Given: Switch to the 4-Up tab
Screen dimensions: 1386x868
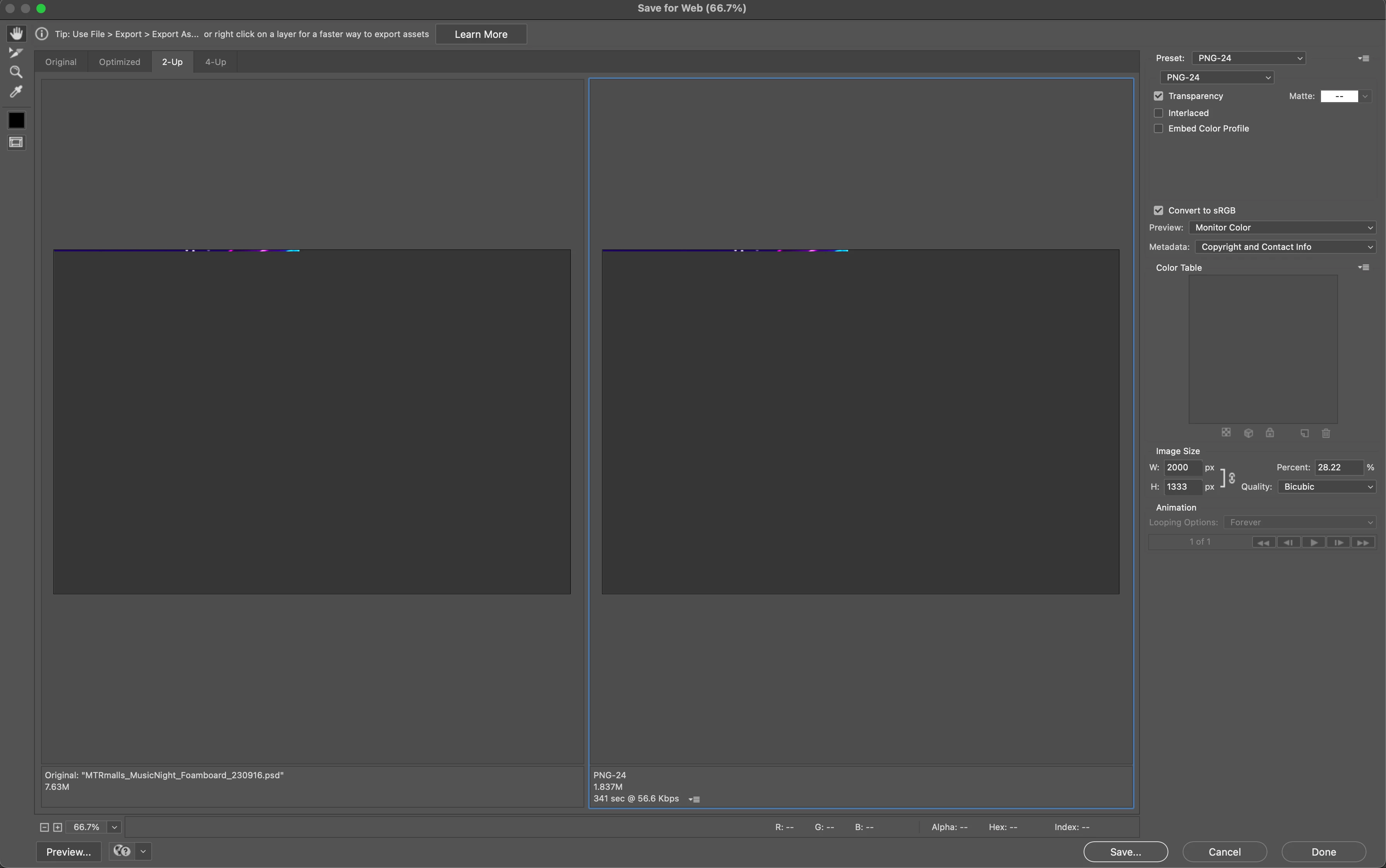Looking at the screenshot, I should (215, 62).
